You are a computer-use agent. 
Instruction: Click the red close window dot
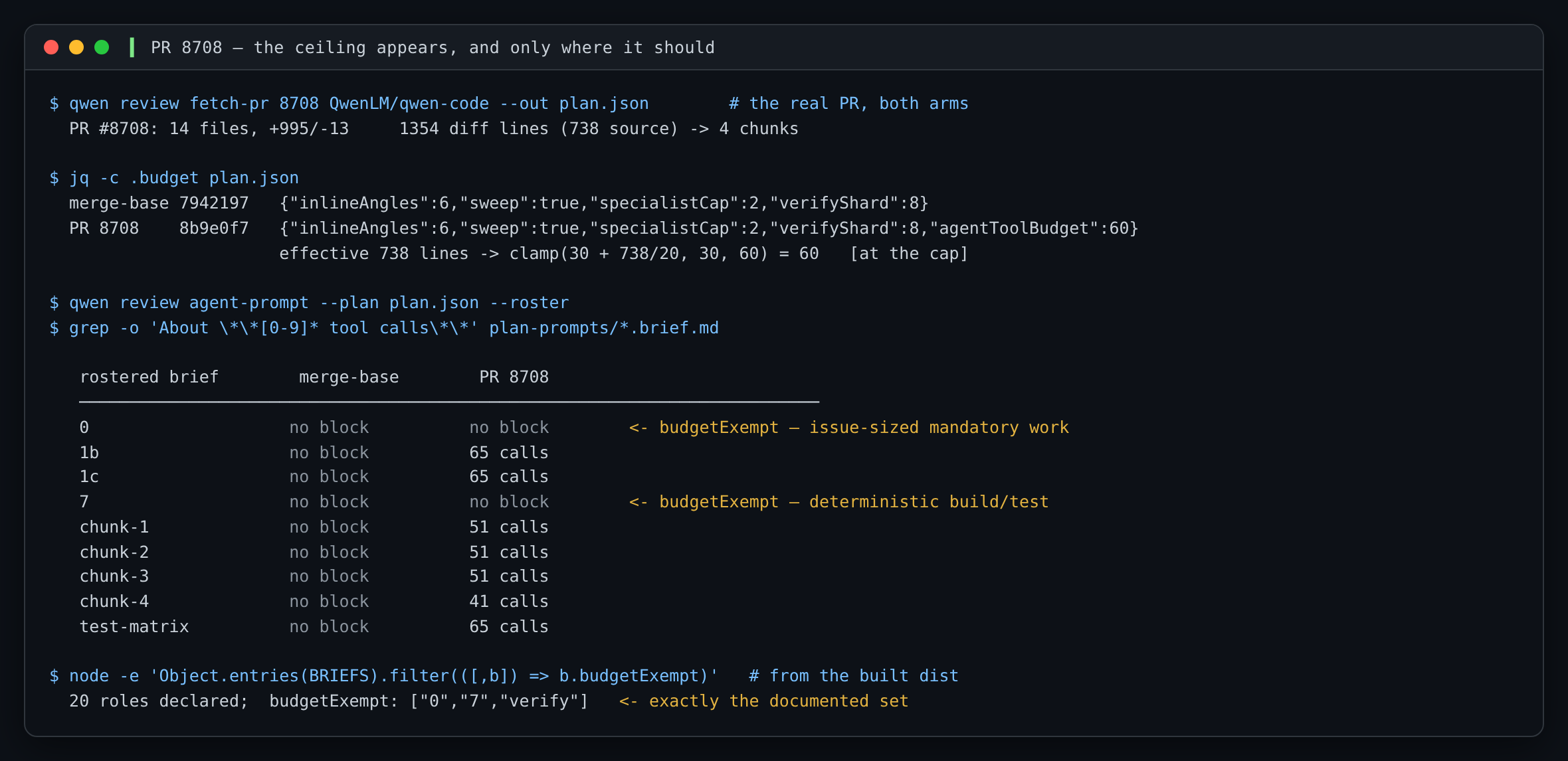pos(51,47)
